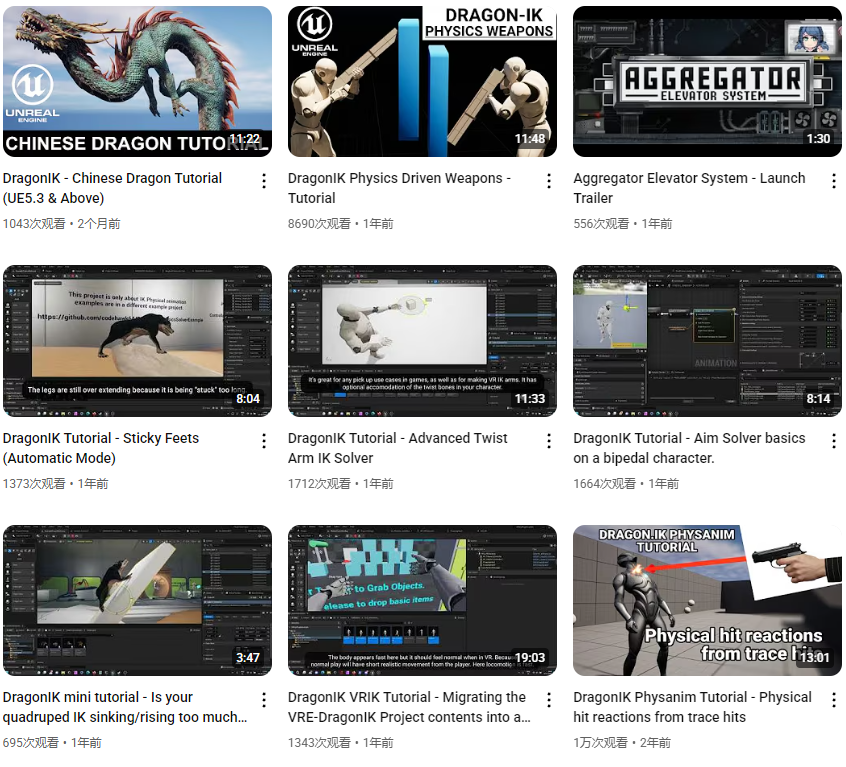Click the text 1043次观看 • 2个月前
Screen dimensions: 846x767
pos(62,224)
